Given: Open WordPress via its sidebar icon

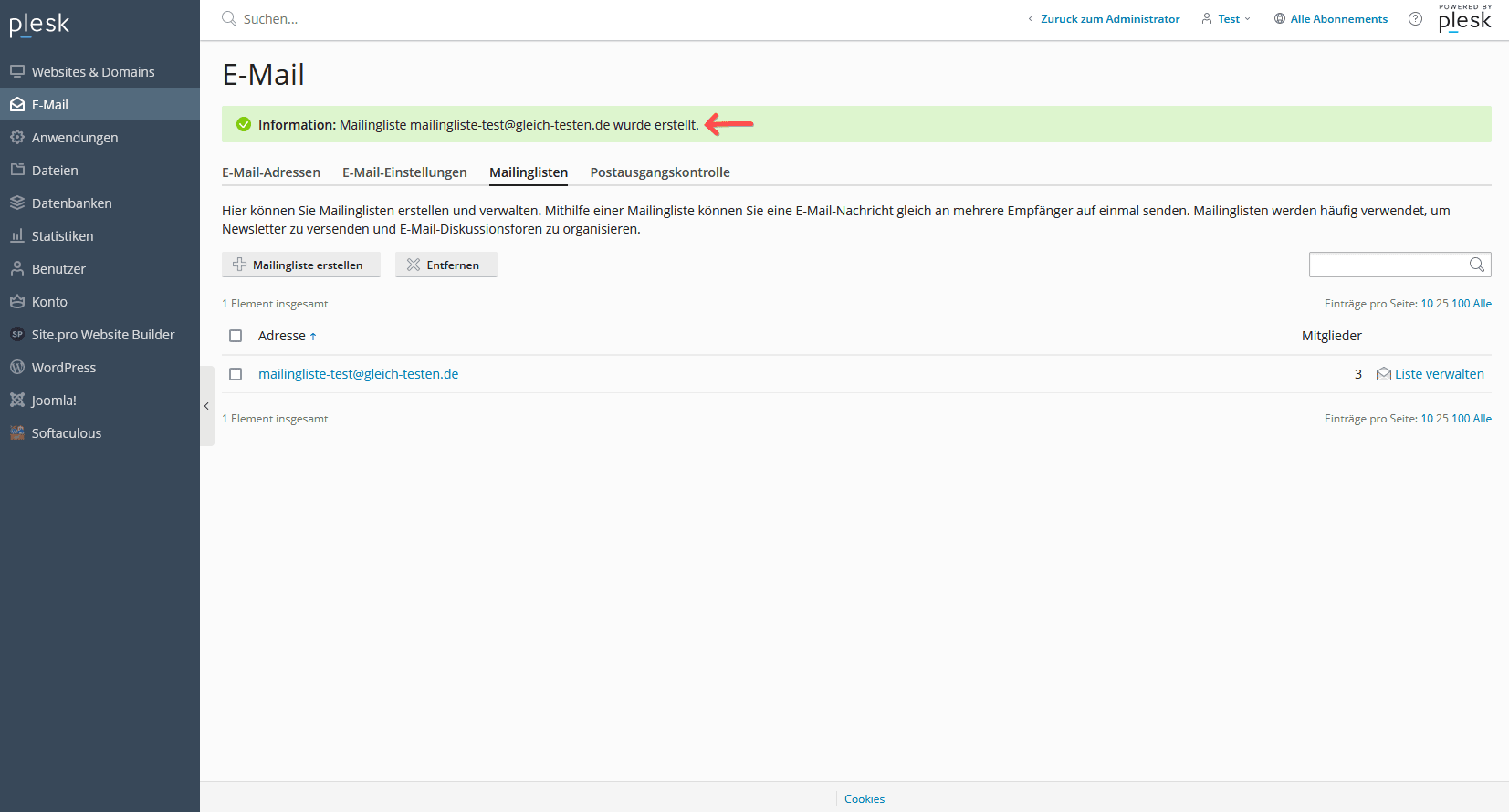Looking at the screenshot, I should [16, 367].
